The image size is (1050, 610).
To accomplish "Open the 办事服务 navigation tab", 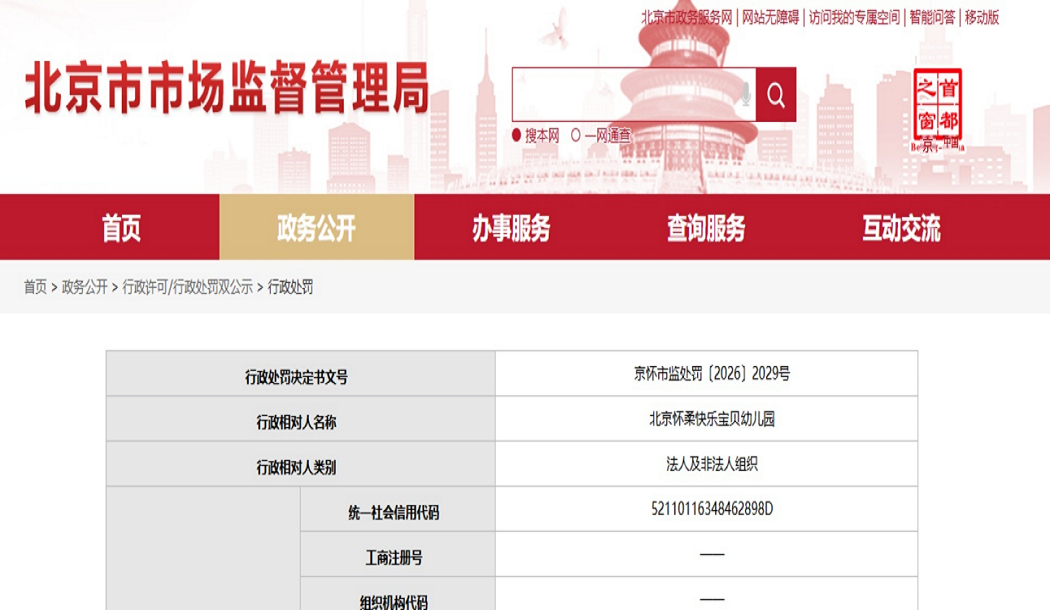I will tap(512, 228).
